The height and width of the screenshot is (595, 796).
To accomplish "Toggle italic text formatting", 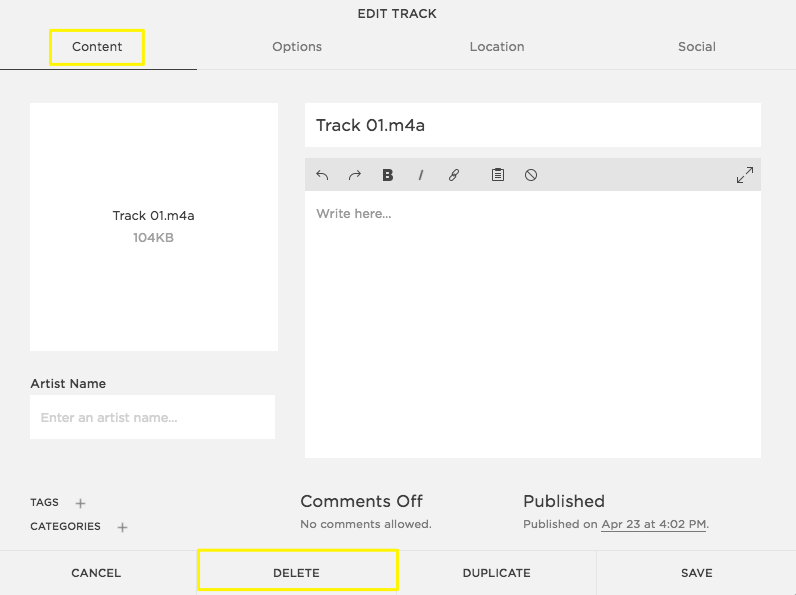I will pyautogui.click(x=421, y=175).
